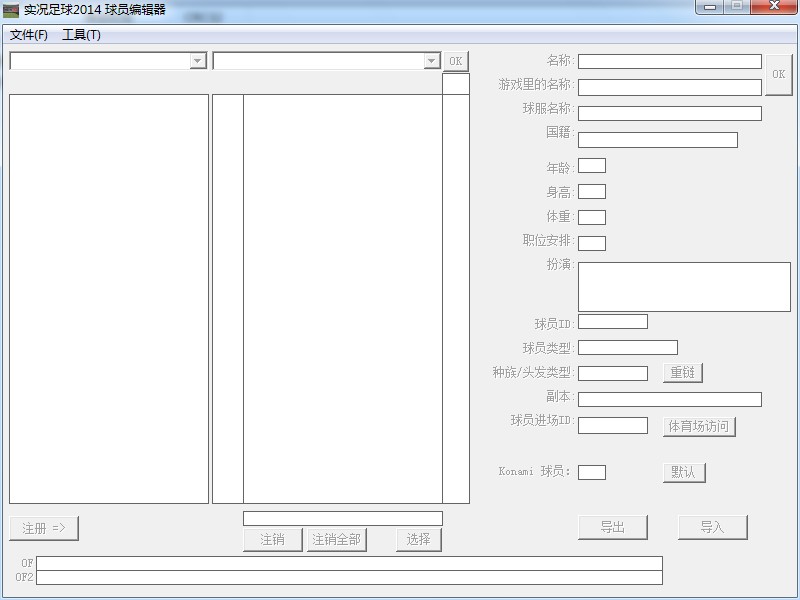Focus the 种族/头发类型 input field
800x600 pixels.
pos(613,373)
